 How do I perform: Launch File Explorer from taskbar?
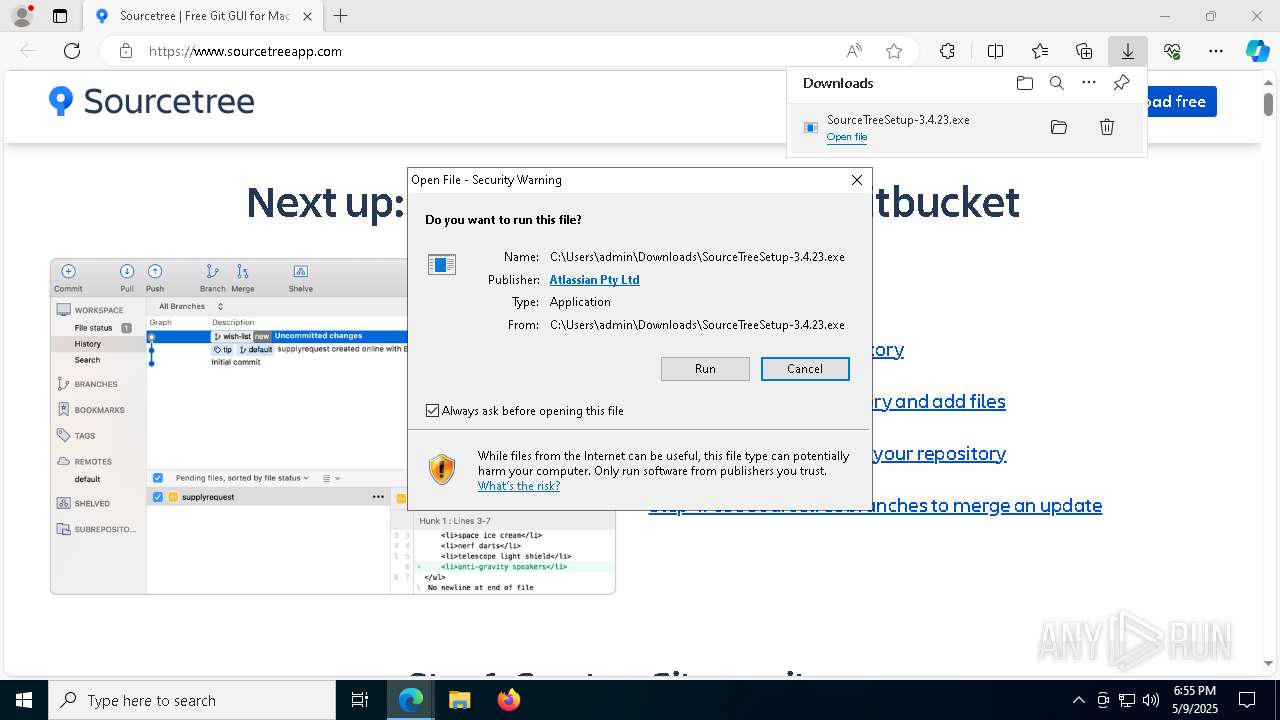click(x=459, y=700)
